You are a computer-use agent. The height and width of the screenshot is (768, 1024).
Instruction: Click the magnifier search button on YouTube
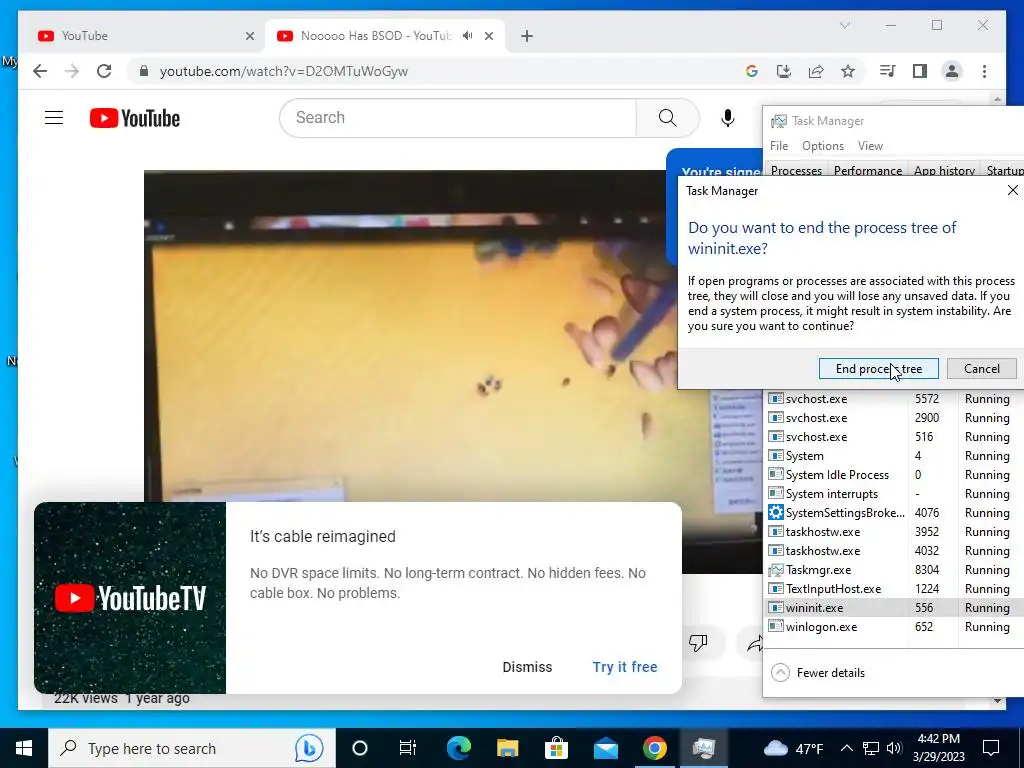click(667, 118)
